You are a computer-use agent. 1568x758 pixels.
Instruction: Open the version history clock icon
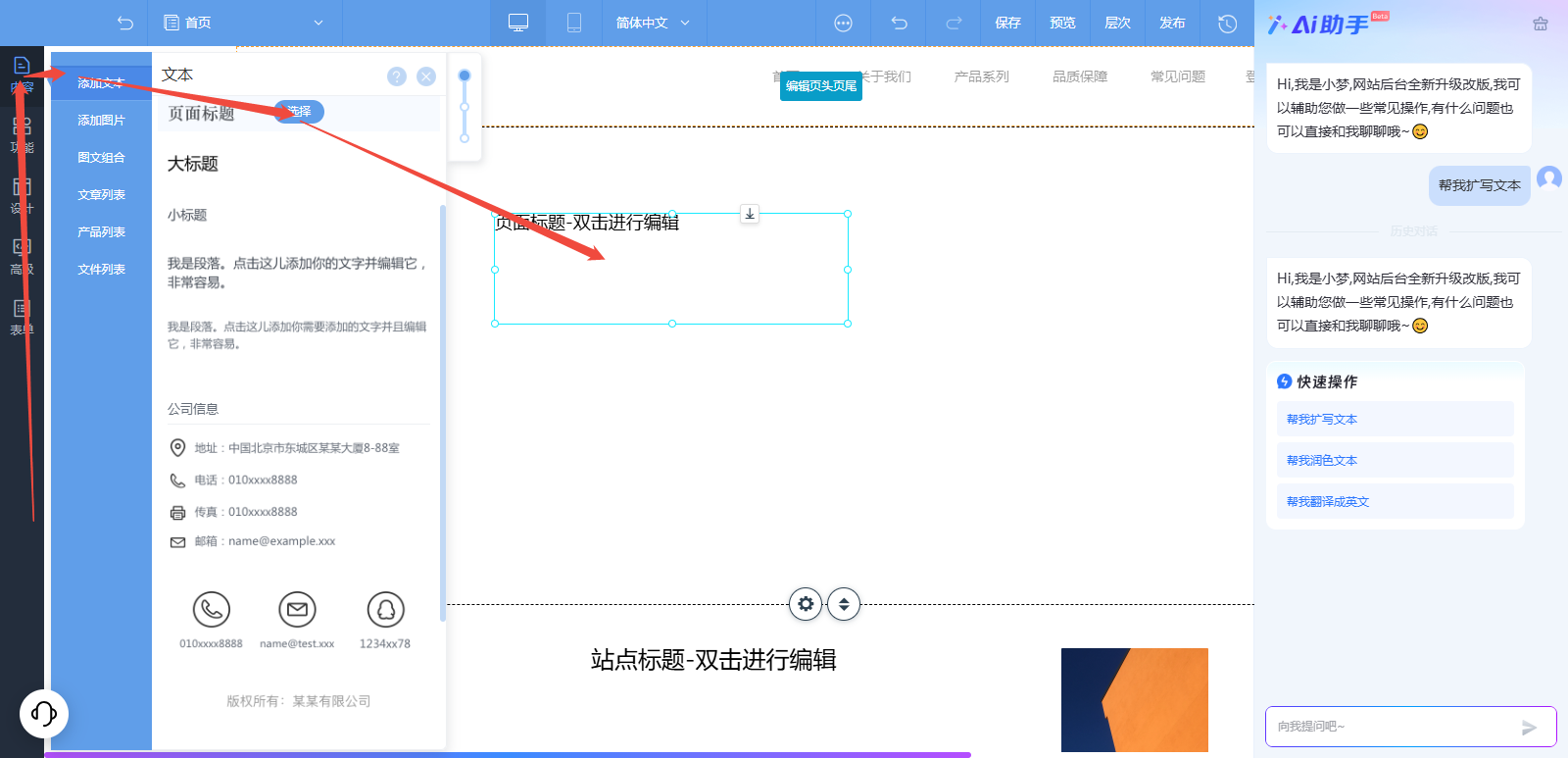(1227, 23)
